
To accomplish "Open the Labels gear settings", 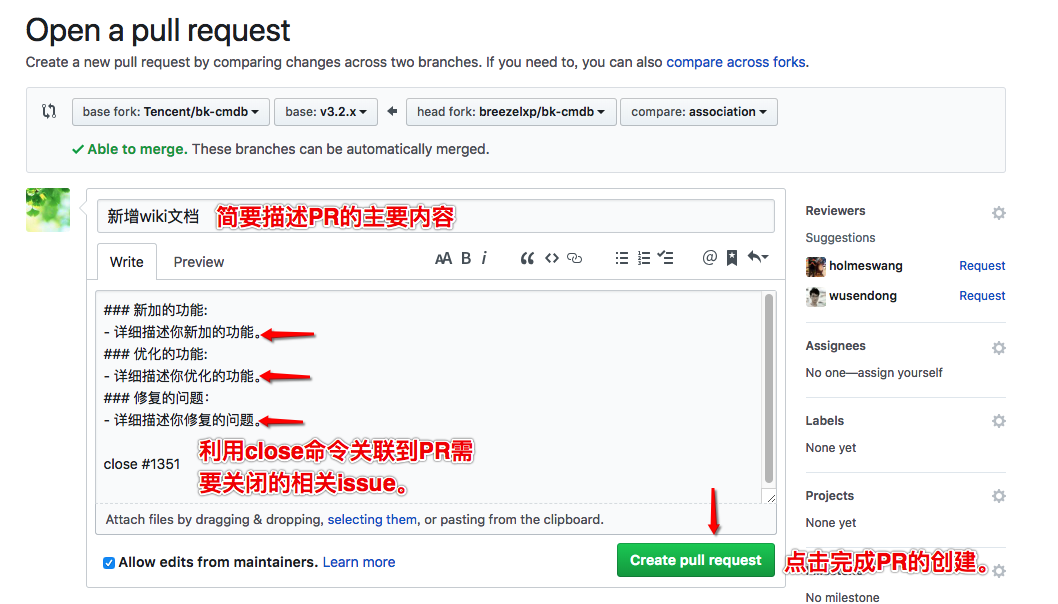I will click(x=998, y=421).
